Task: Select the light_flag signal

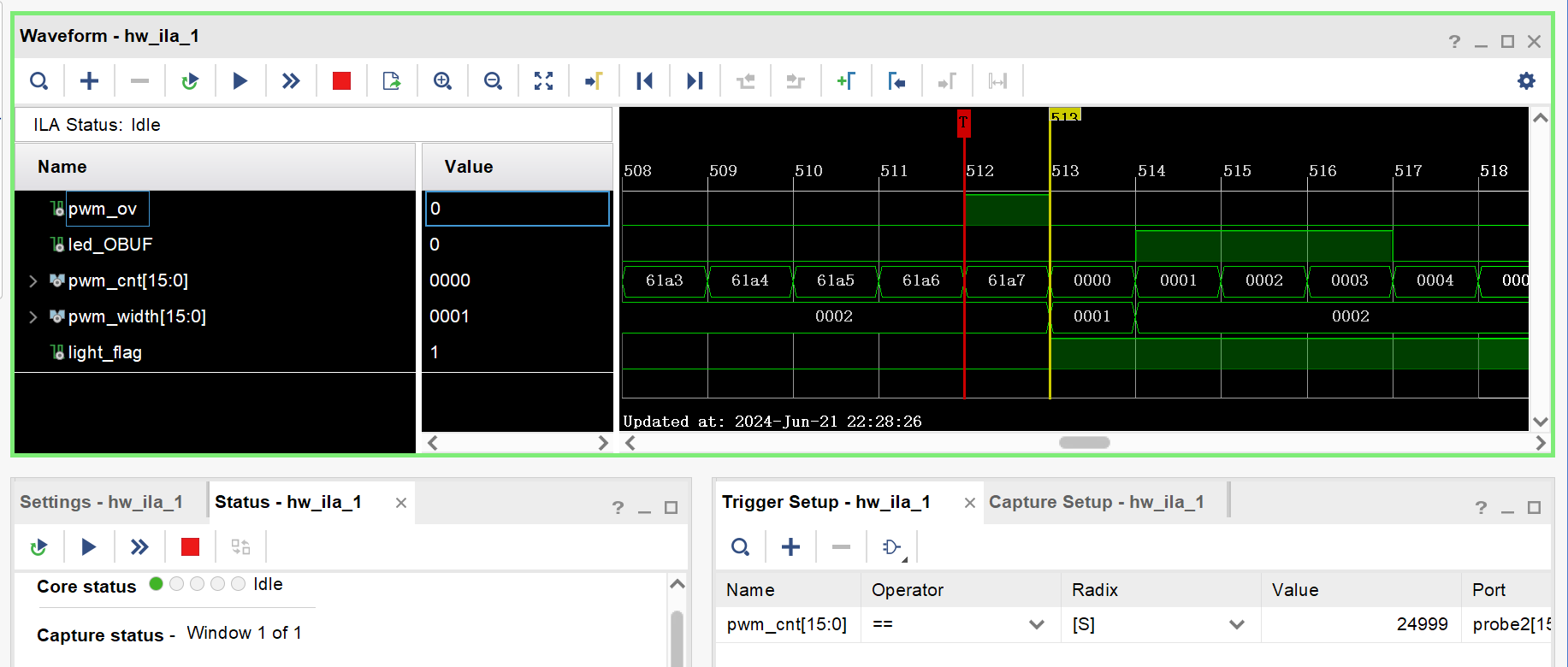Action: [104, 352]
